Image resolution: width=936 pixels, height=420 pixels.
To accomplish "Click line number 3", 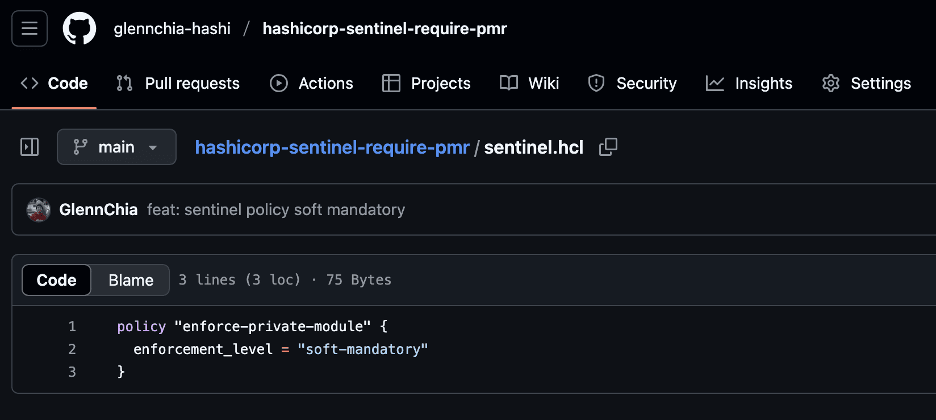I will tap(72, 372).
